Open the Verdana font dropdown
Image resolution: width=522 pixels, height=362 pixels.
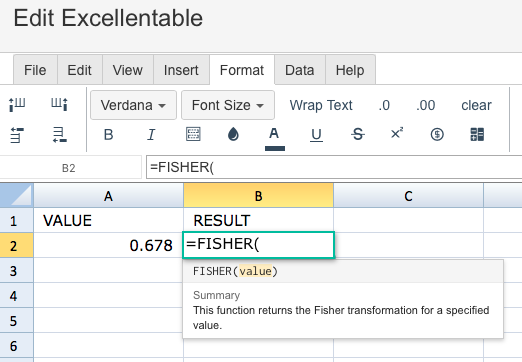coord(133,105)
